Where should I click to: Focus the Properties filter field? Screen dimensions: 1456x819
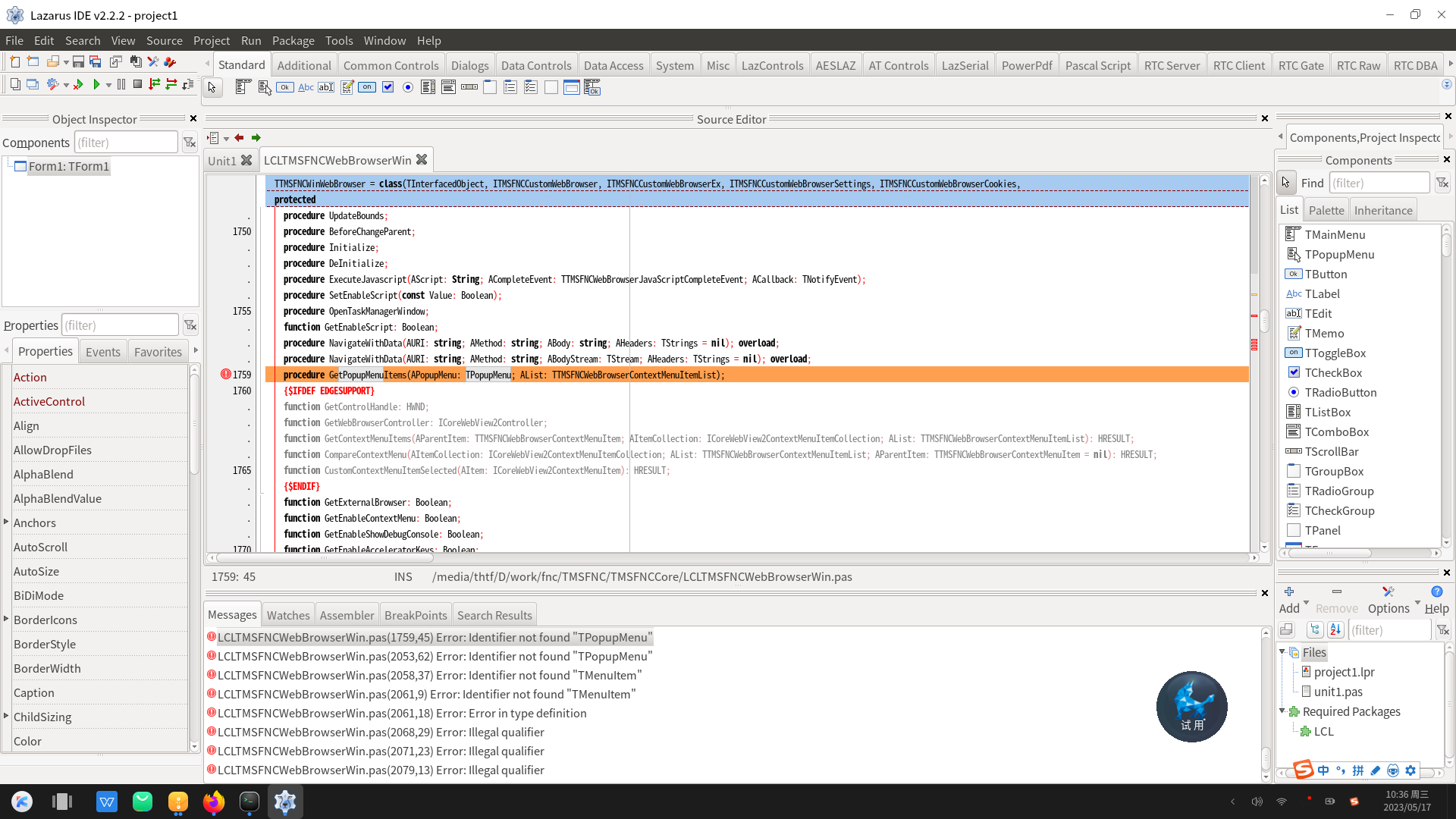[x=120, y=325]
